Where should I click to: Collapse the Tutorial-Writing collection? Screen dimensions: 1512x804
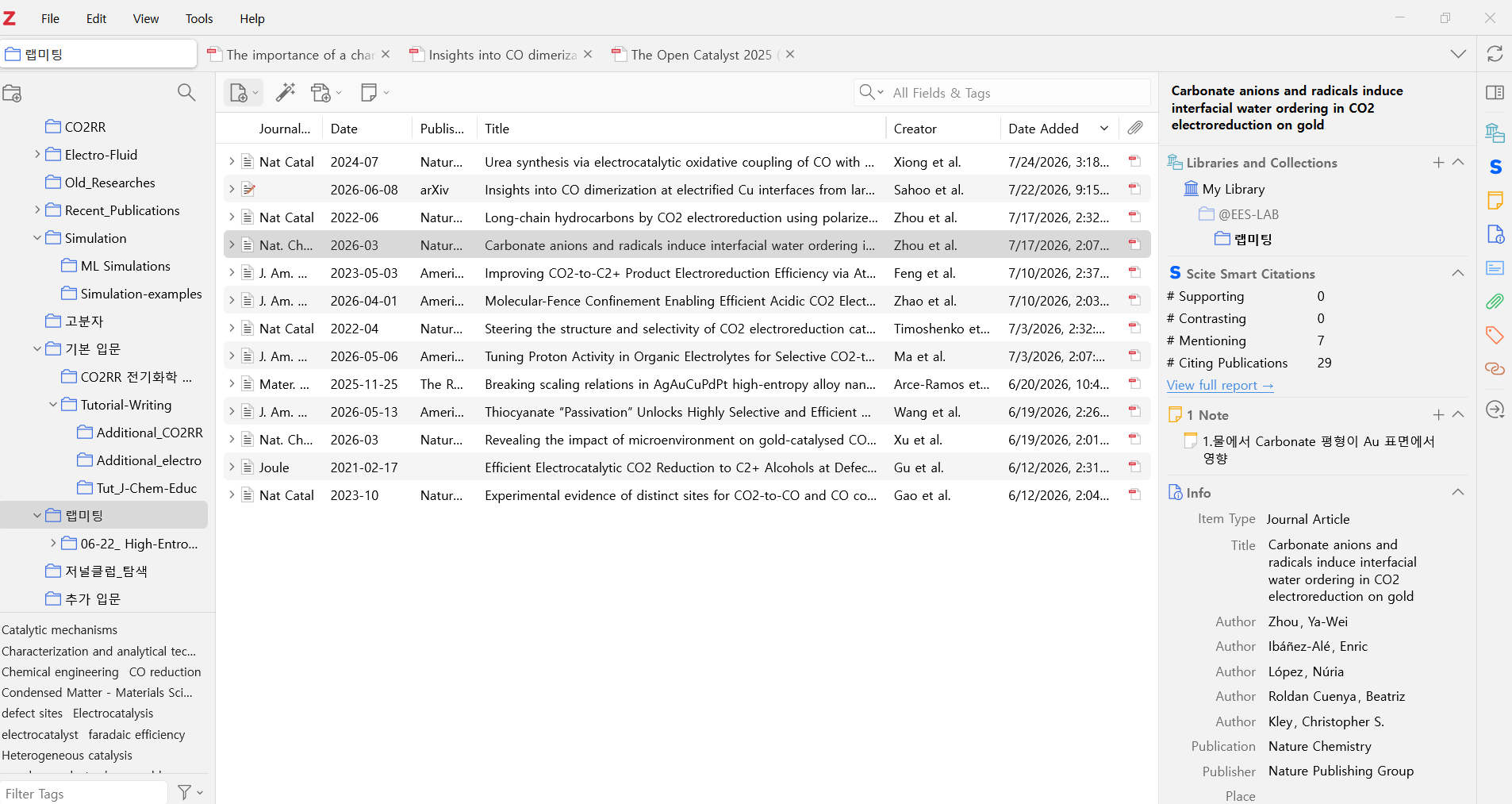tap(53, 404)
